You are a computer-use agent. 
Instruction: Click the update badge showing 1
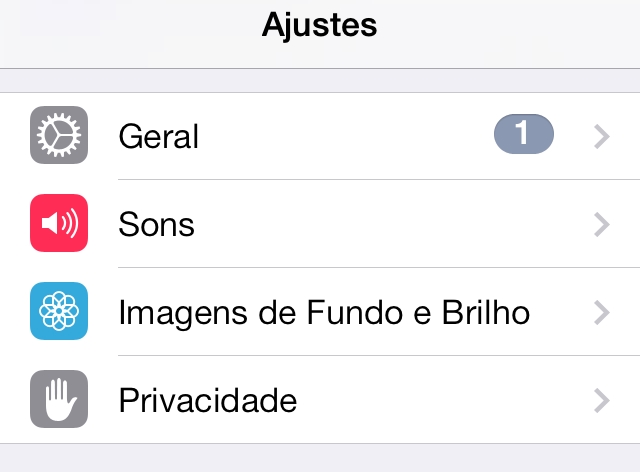click(x=524, y=134)
